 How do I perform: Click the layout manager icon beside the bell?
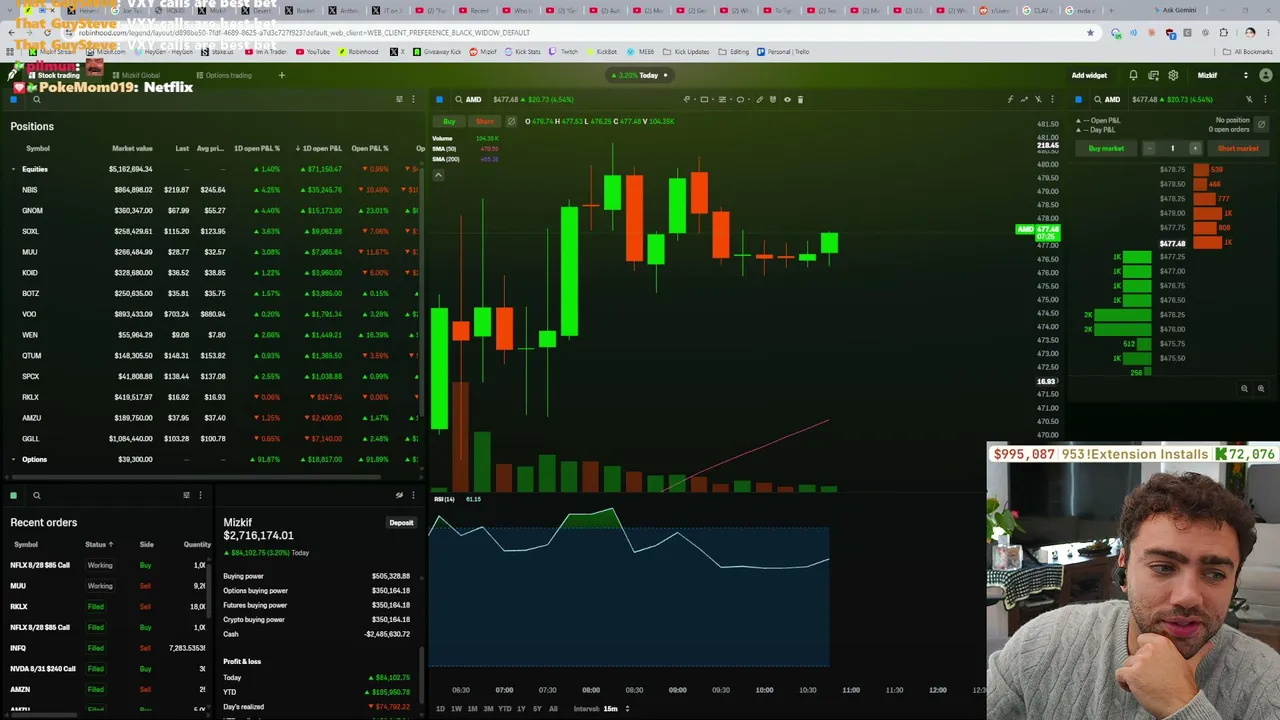1153,75
